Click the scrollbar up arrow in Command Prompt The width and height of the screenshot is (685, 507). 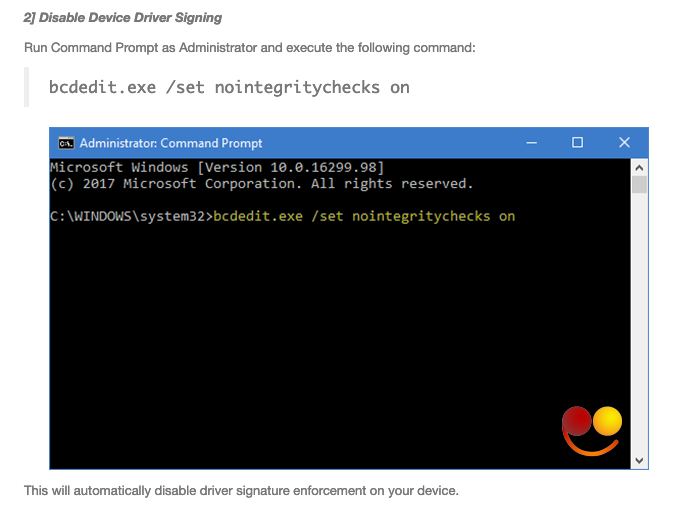(639, 168)
